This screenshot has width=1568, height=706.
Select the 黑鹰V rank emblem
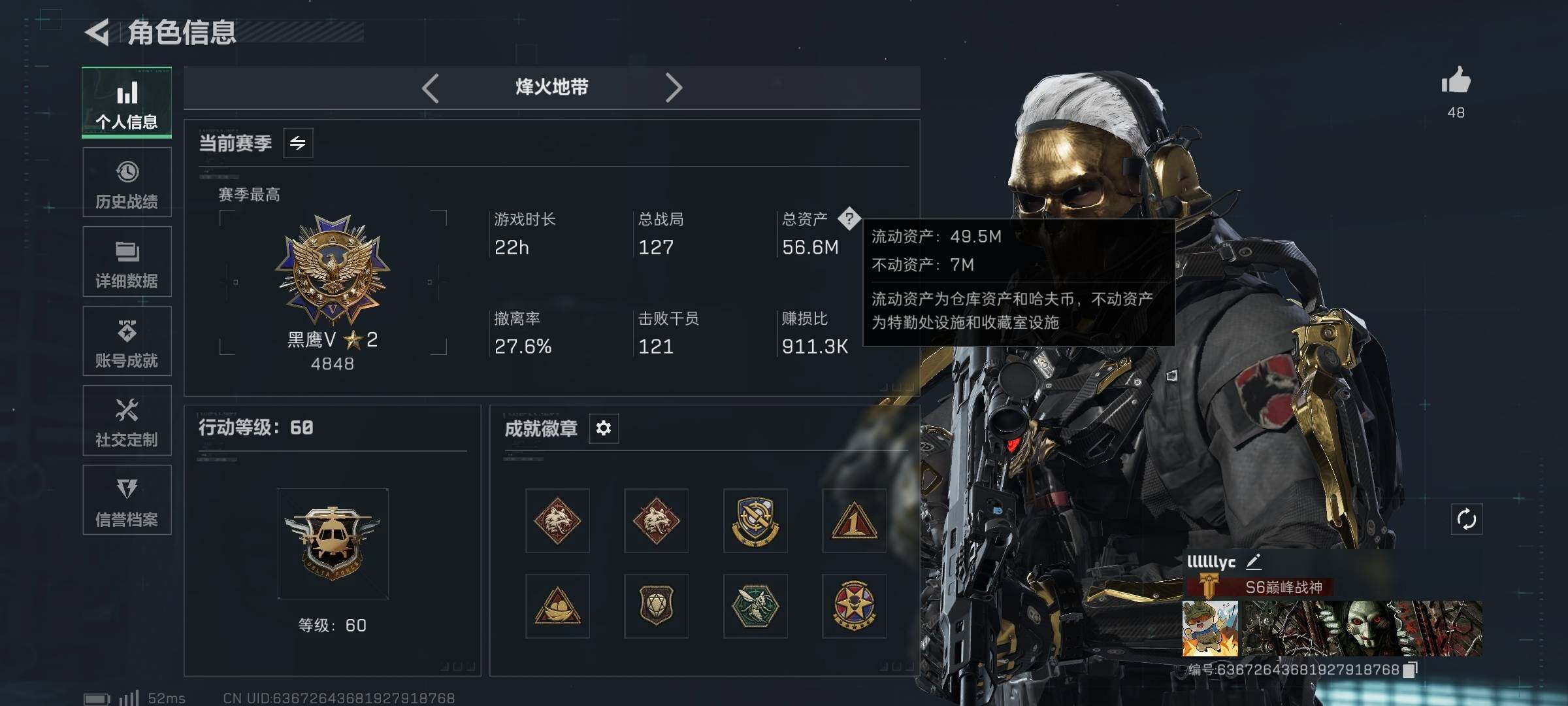(x=333, y=269)
